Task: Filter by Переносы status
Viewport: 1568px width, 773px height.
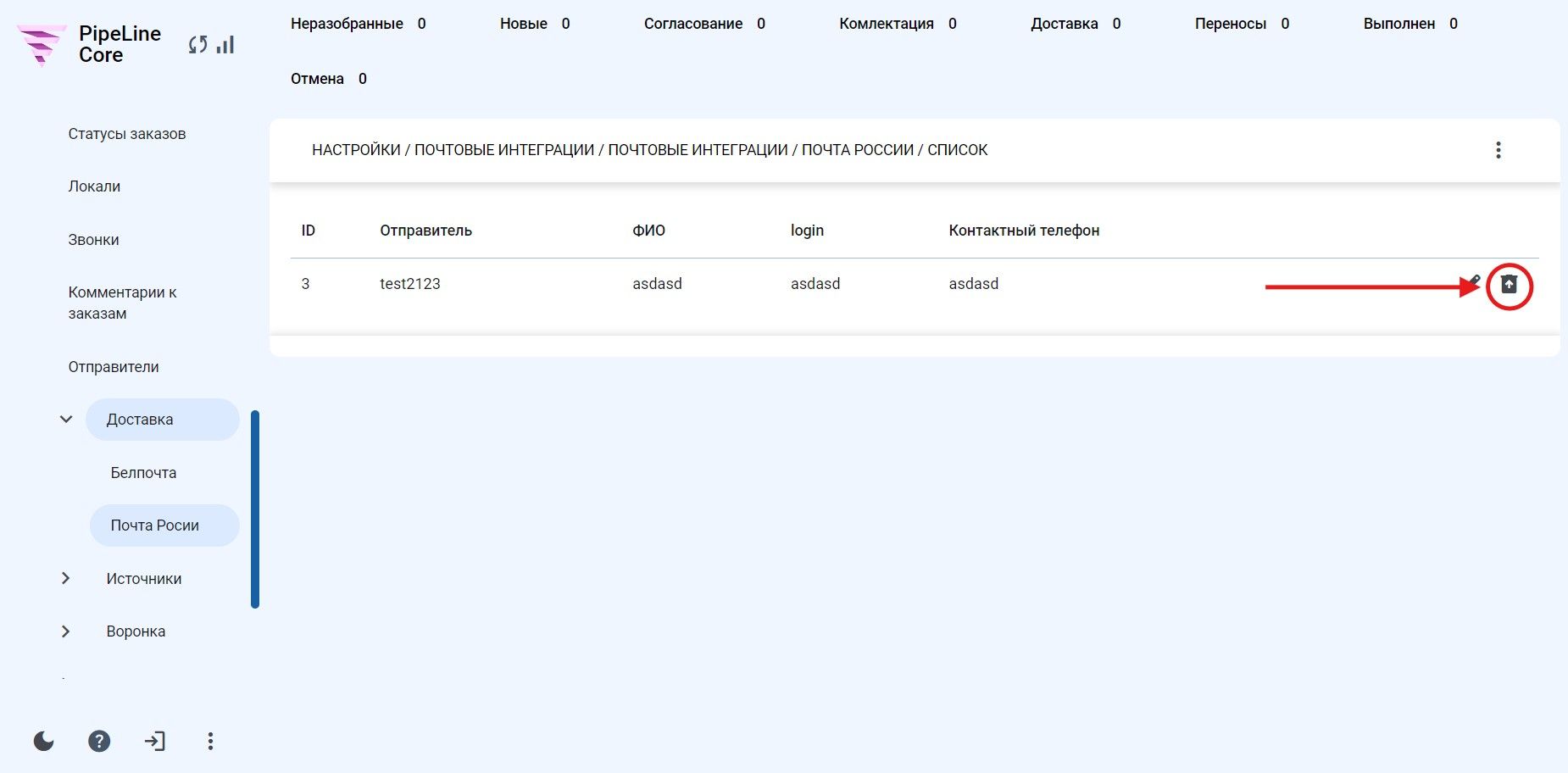Action: tap(1242, 24)
